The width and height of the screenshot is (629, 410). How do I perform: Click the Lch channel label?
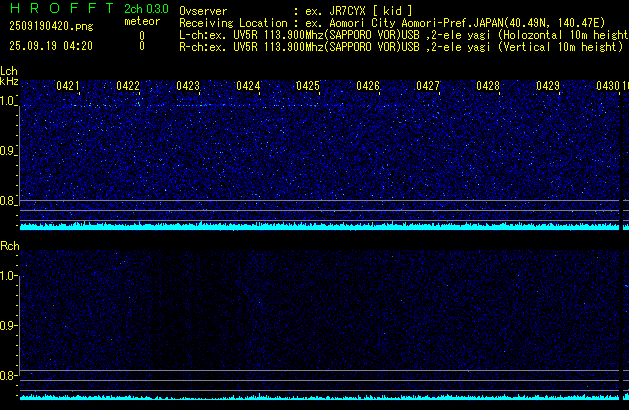pos(9,71)
